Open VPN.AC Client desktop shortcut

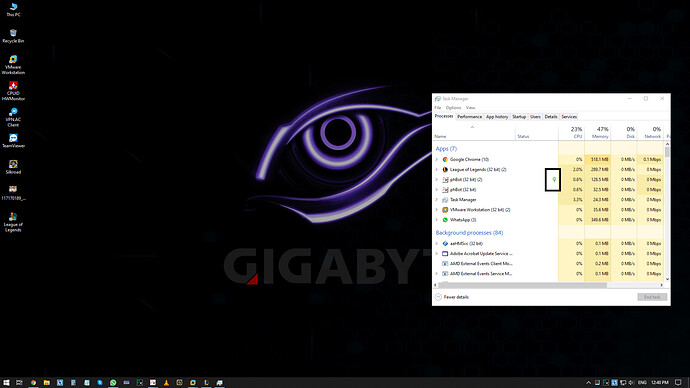(13, 117)
